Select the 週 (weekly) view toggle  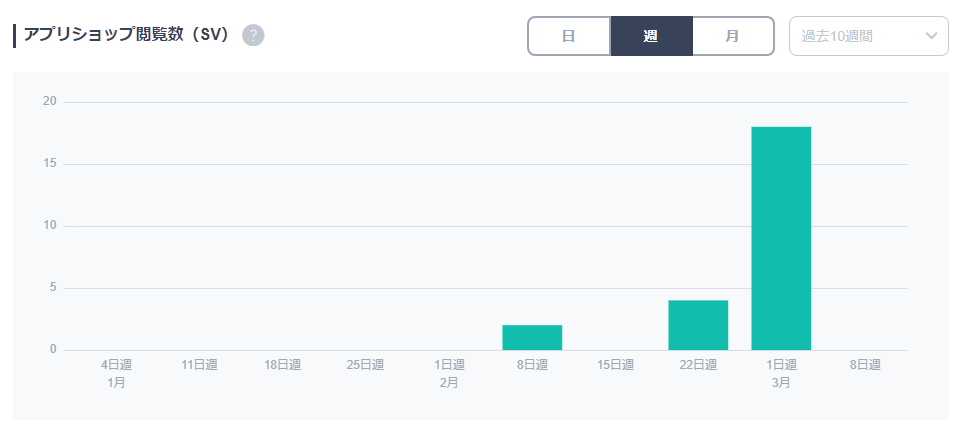pos(651,36)
